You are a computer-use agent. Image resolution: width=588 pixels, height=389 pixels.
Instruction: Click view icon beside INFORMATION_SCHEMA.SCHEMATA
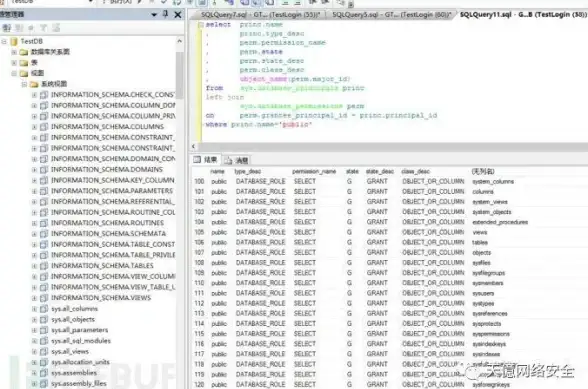click(44, 234)
